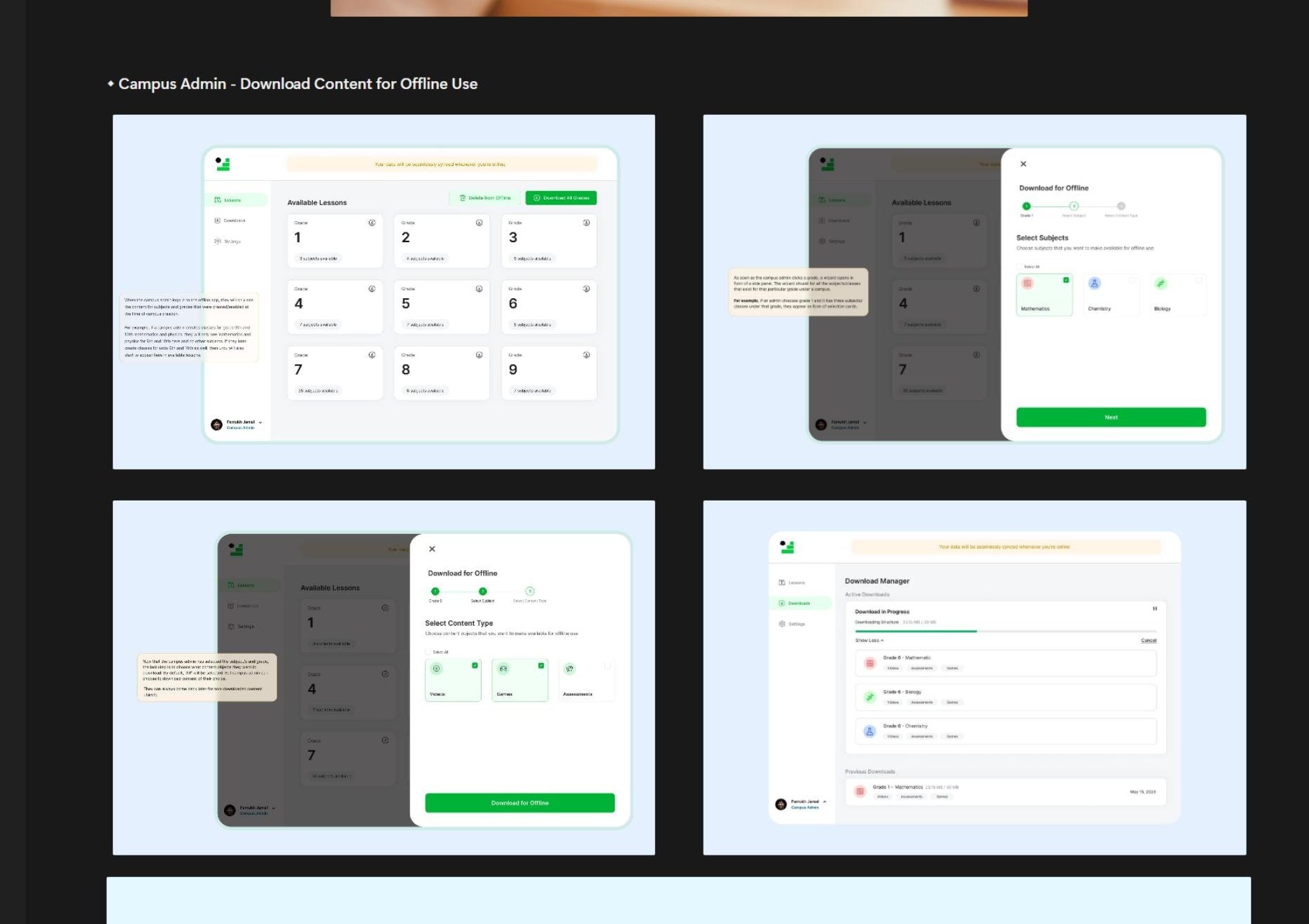The width and height of the screenshot is (1309, 924).
Task: Click Grade 6 Biology icon in Download Manager
Action: 869,697
